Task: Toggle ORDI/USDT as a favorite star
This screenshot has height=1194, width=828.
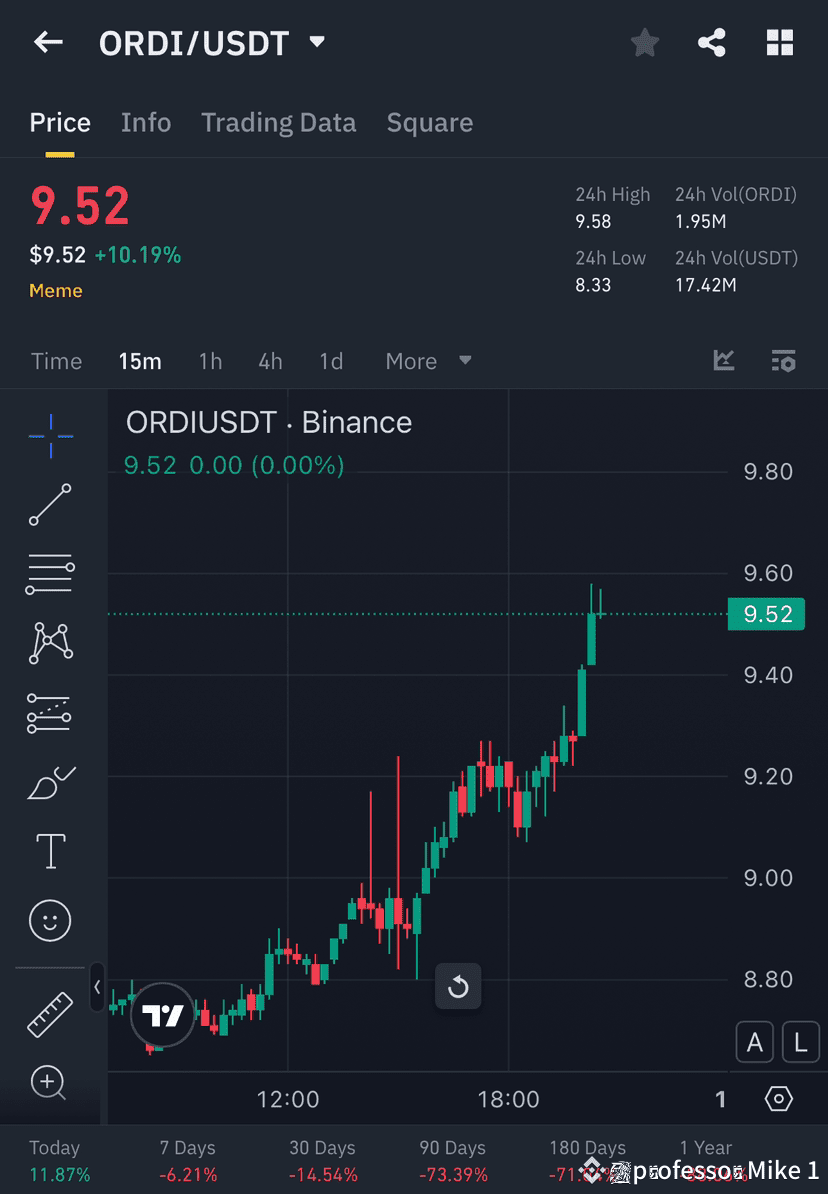Action: tap(644, 42)
